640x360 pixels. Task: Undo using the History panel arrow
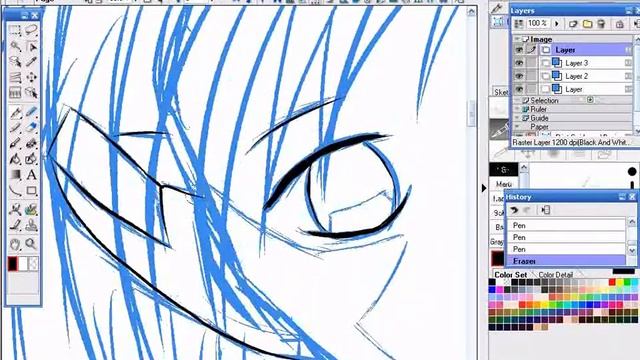coord(514,210)
